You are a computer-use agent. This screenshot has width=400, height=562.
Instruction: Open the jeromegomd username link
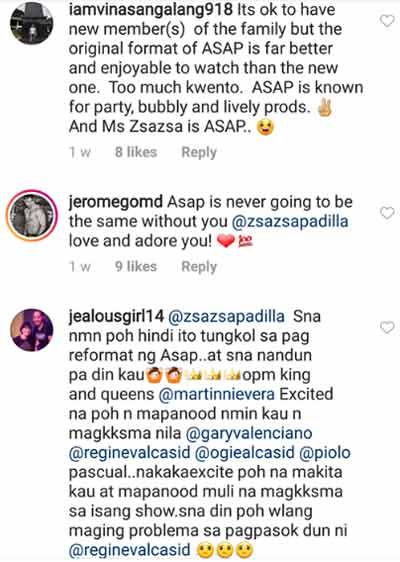pos(116,203)
